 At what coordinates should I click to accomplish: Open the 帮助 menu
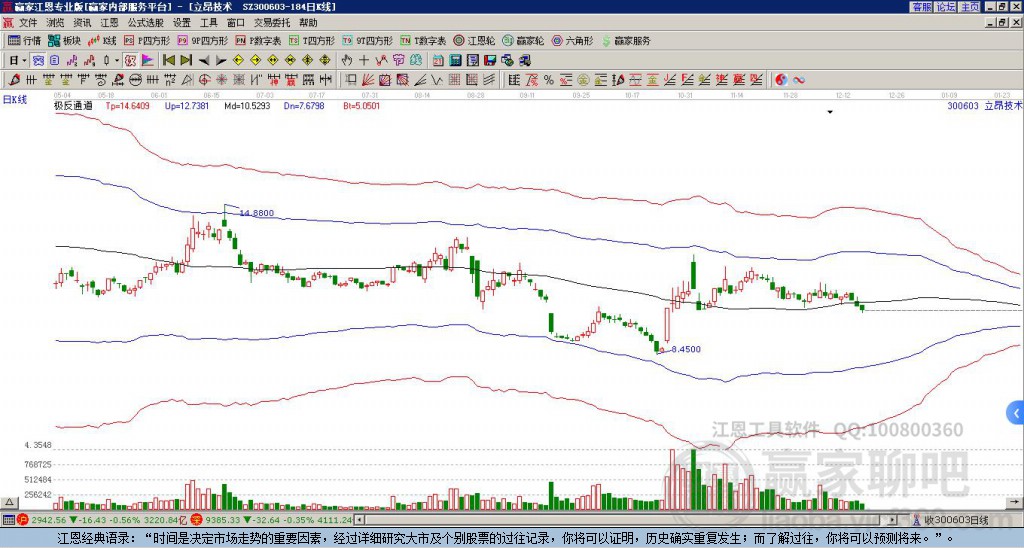click(x=308, y=23)
